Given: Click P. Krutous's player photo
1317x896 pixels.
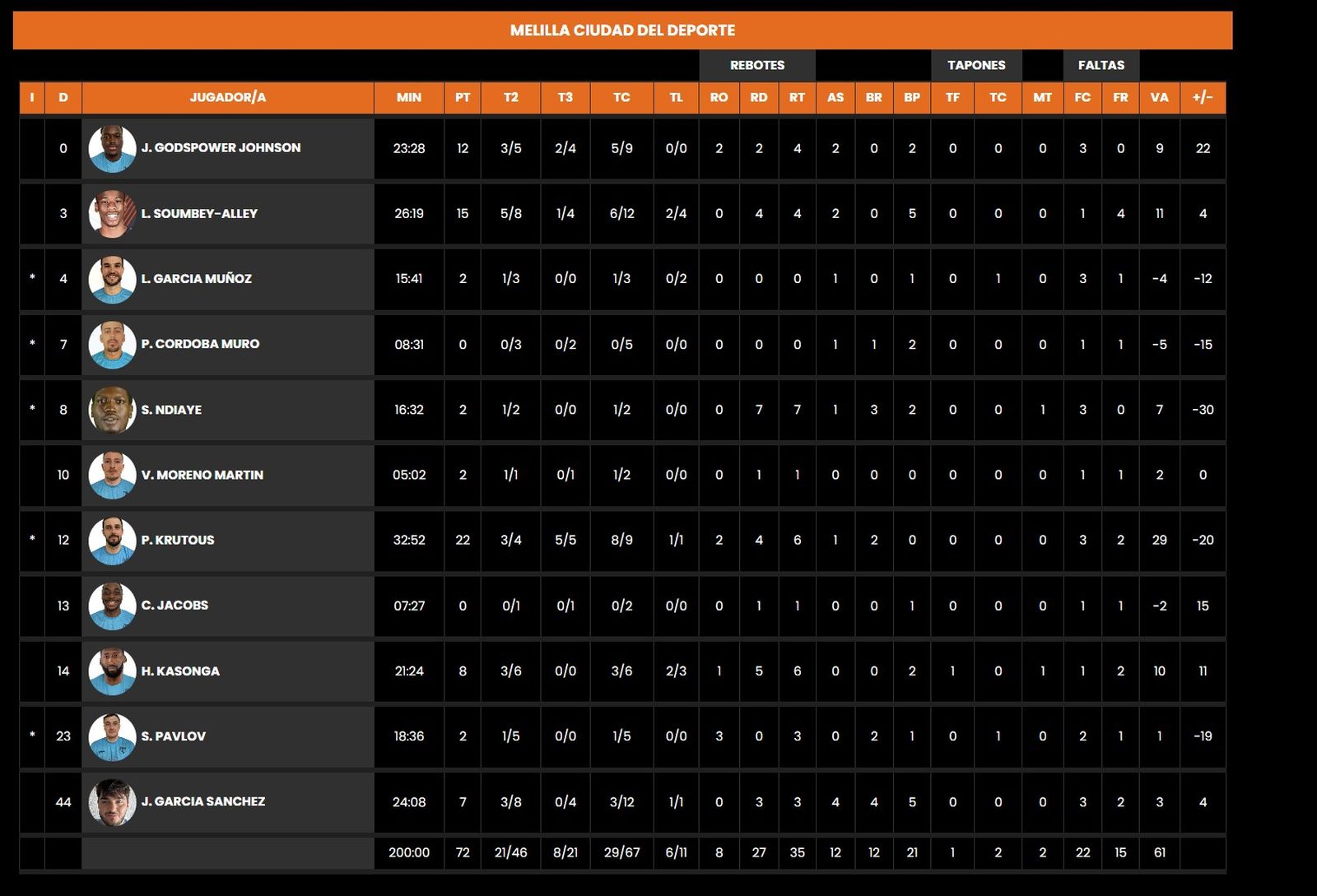Looking at the screenshot, I should pyautogui.click(x=112, y=541).
